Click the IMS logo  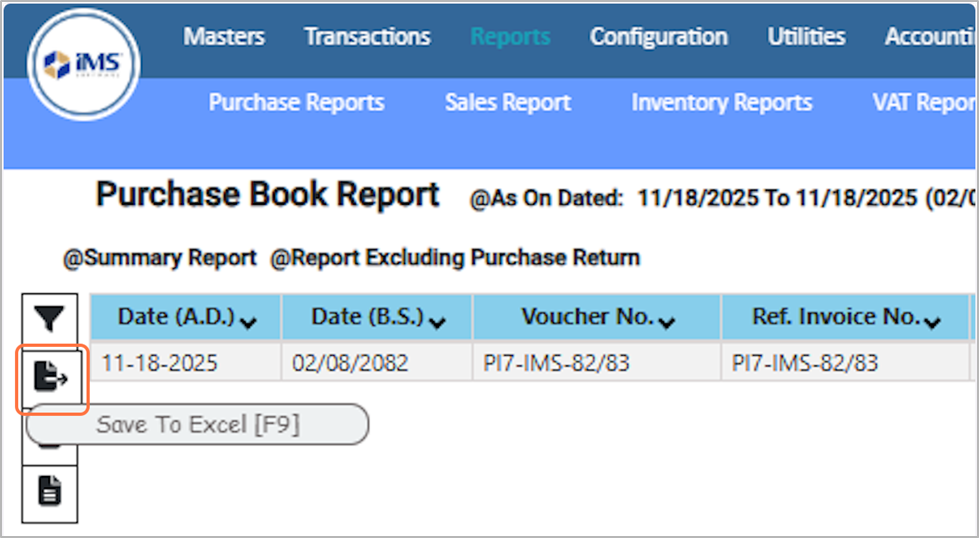(x=84, y=65)
